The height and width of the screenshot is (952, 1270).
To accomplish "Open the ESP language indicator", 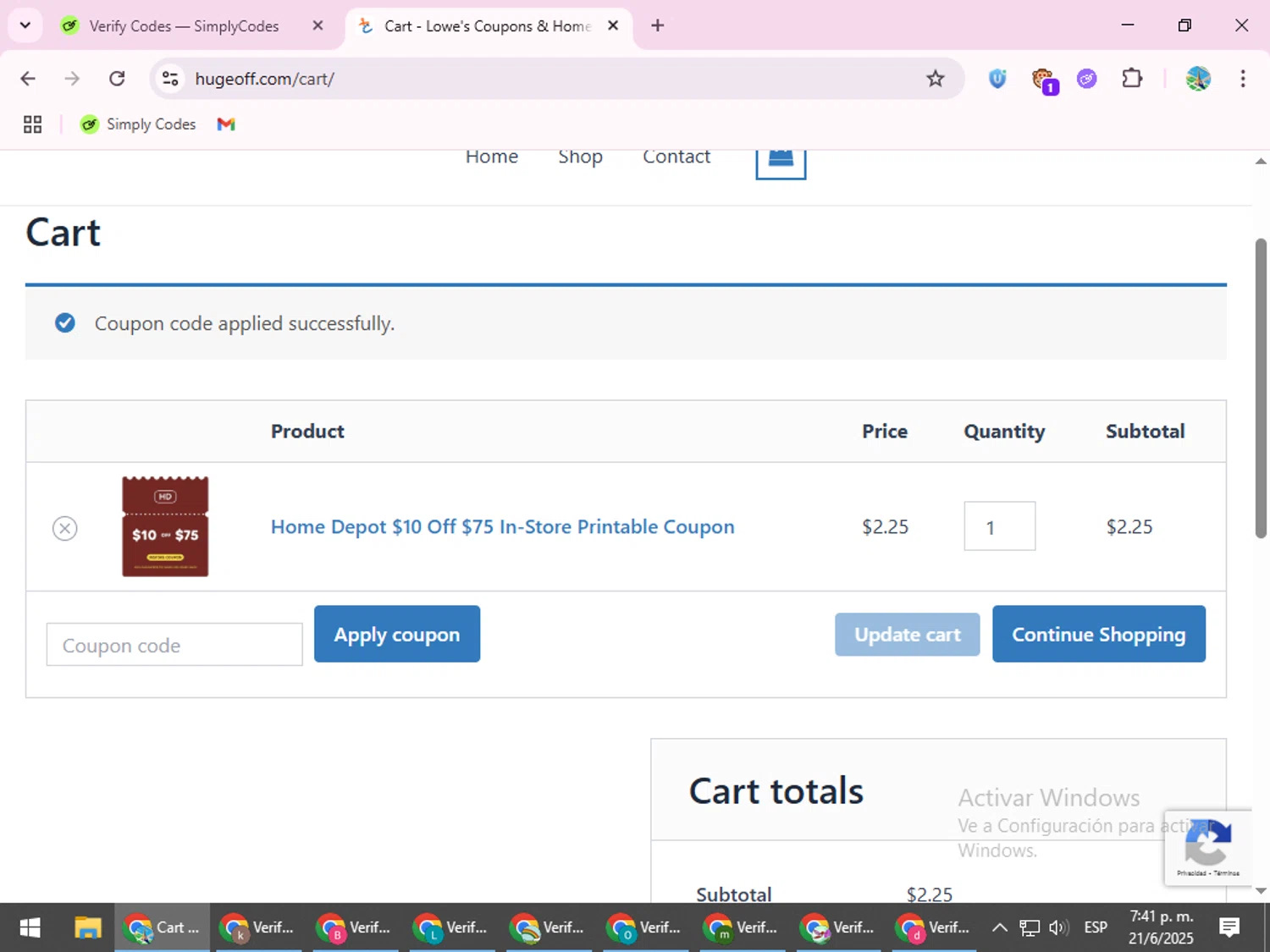I will point(1096,928).
